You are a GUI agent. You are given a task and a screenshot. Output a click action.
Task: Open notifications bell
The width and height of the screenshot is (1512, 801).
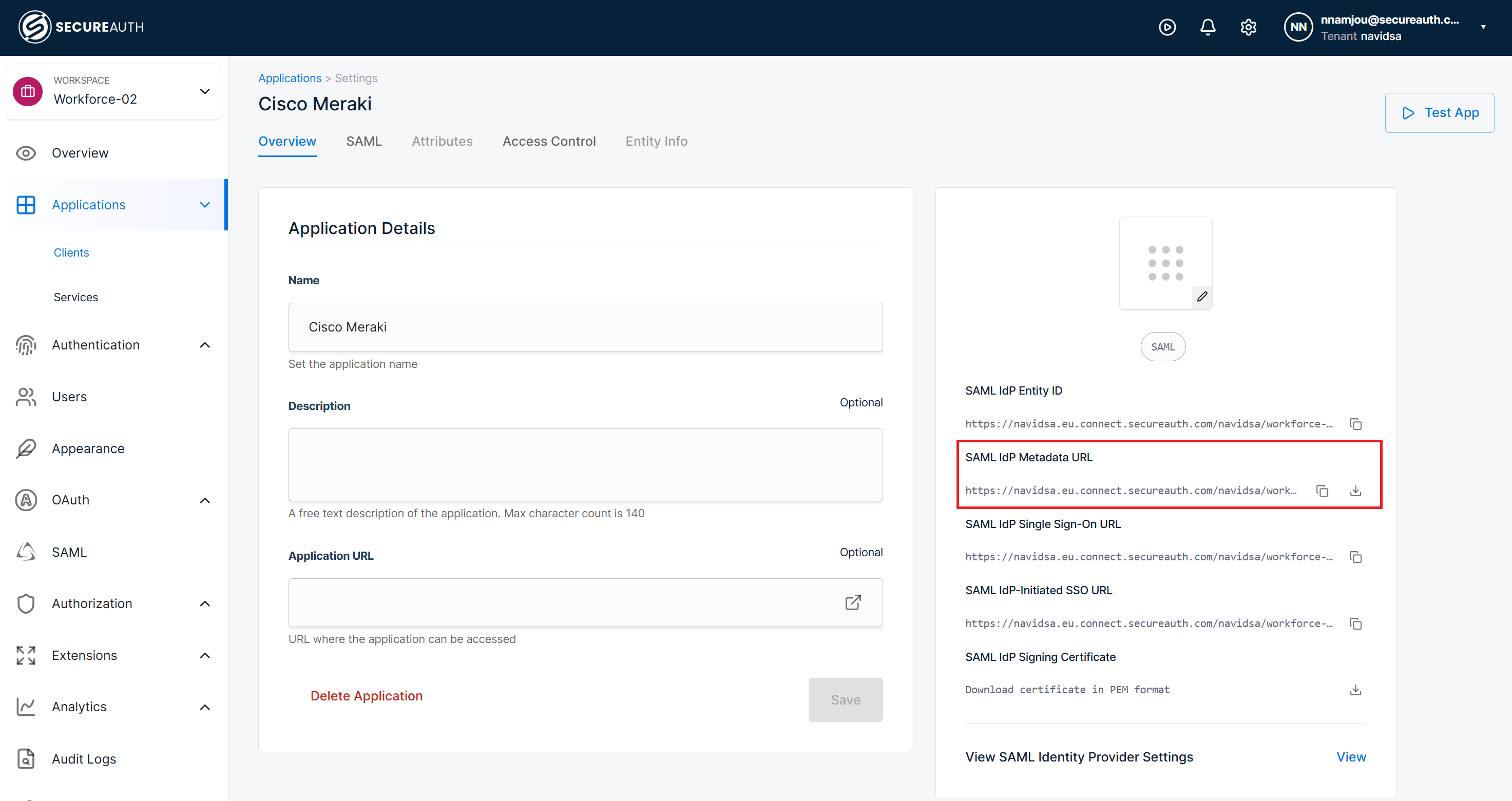coord(1208,27)
